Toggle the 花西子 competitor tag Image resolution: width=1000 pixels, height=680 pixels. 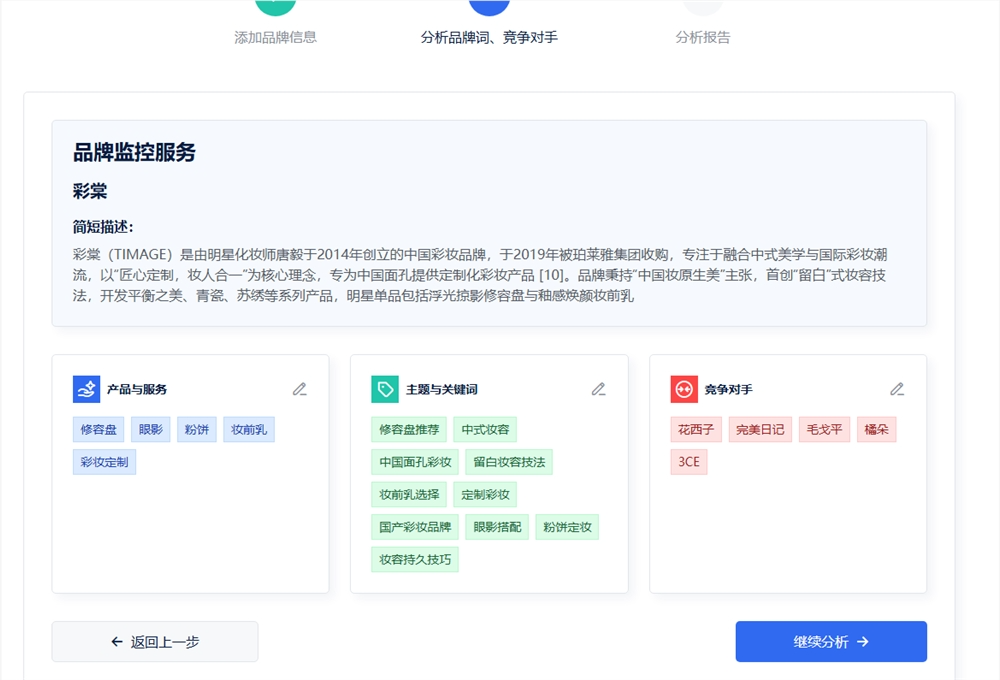(695, 429)
